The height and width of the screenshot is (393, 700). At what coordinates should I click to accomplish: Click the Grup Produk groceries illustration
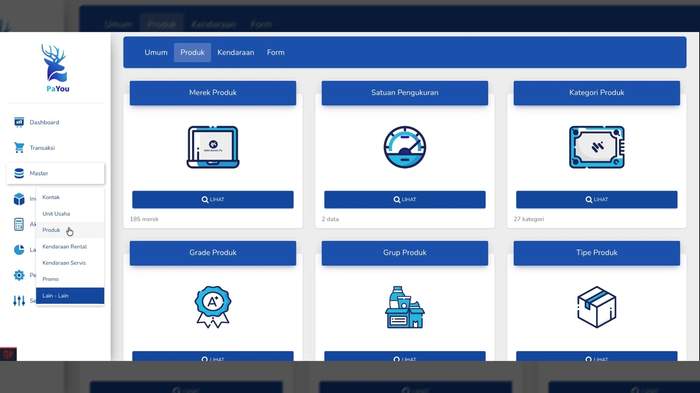404,307
